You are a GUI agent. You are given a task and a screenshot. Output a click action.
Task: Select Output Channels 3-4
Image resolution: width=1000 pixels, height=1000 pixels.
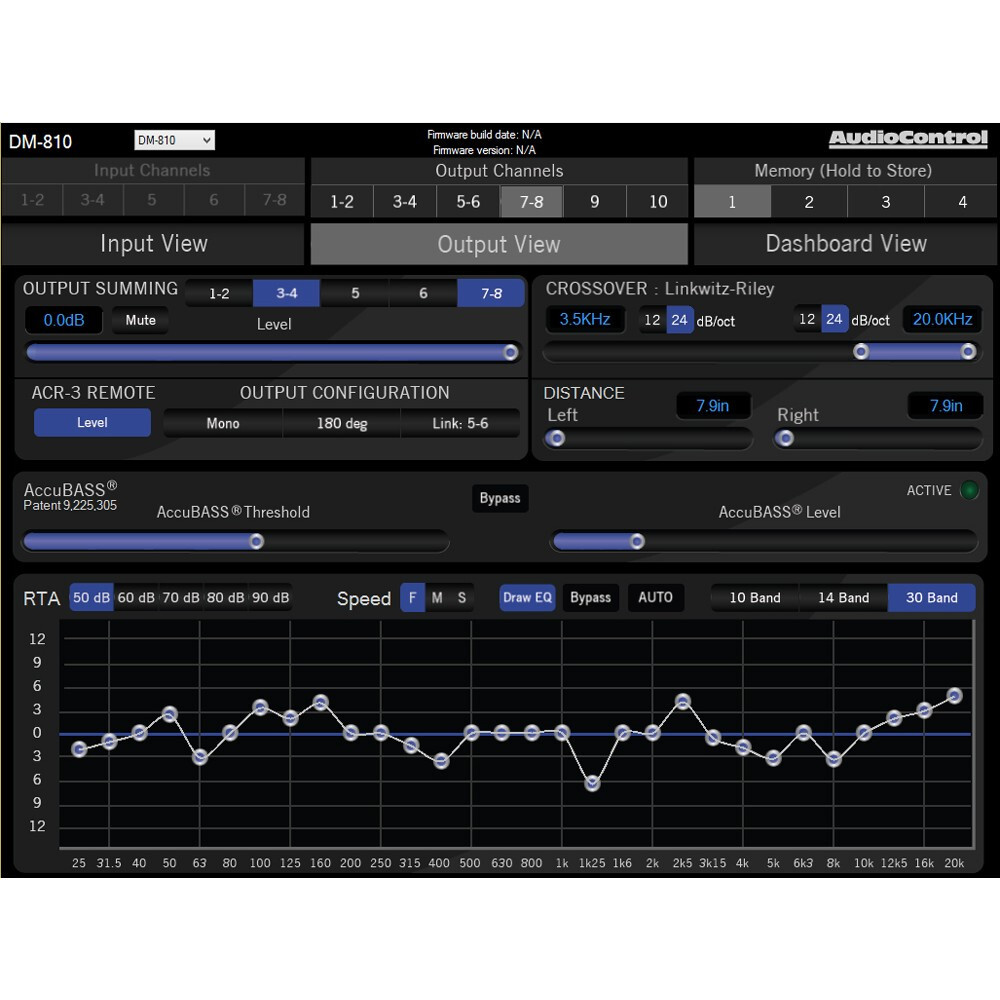point(405,202)
